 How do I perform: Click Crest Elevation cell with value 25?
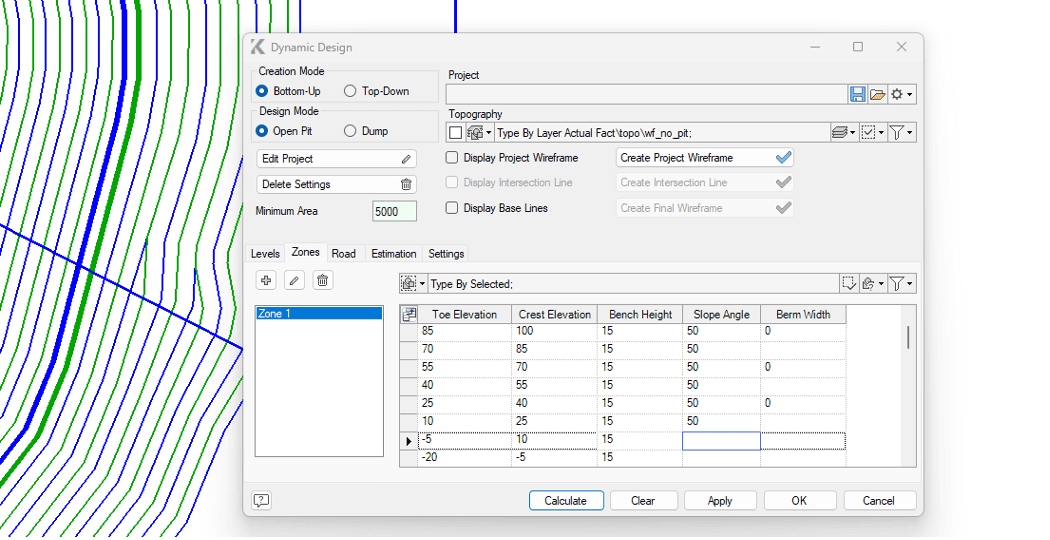pos(554,421)
